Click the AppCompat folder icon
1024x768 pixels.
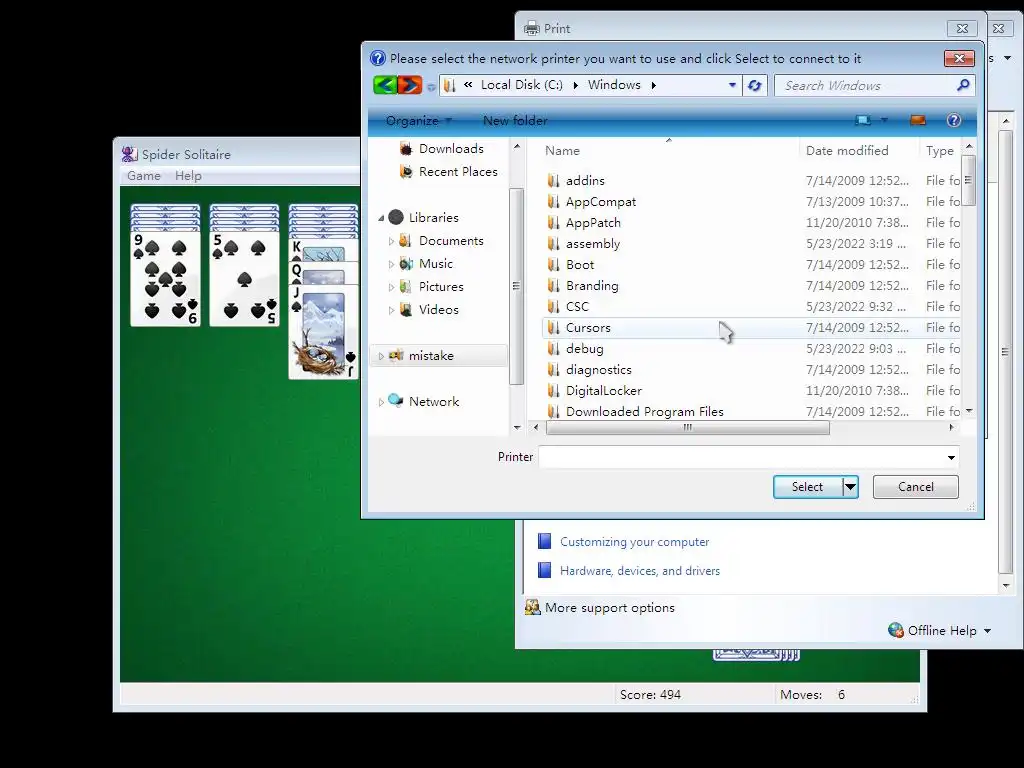tap(553, 202)
